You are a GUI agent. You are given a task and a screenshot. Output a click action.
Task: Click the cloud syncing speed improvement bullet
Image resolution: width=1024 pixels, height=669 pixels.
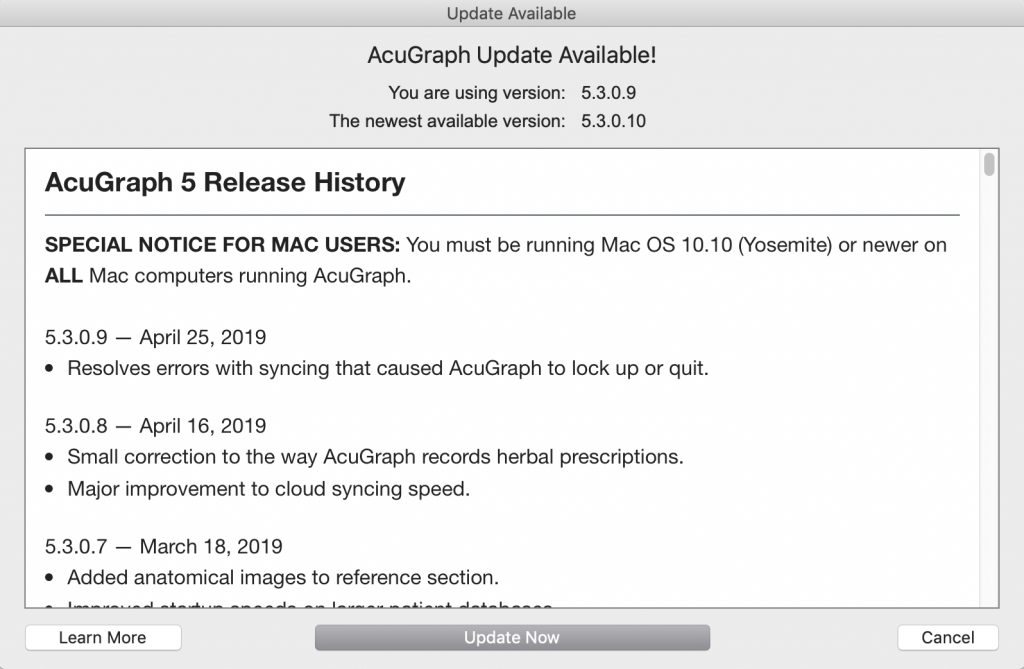(257, 489)
